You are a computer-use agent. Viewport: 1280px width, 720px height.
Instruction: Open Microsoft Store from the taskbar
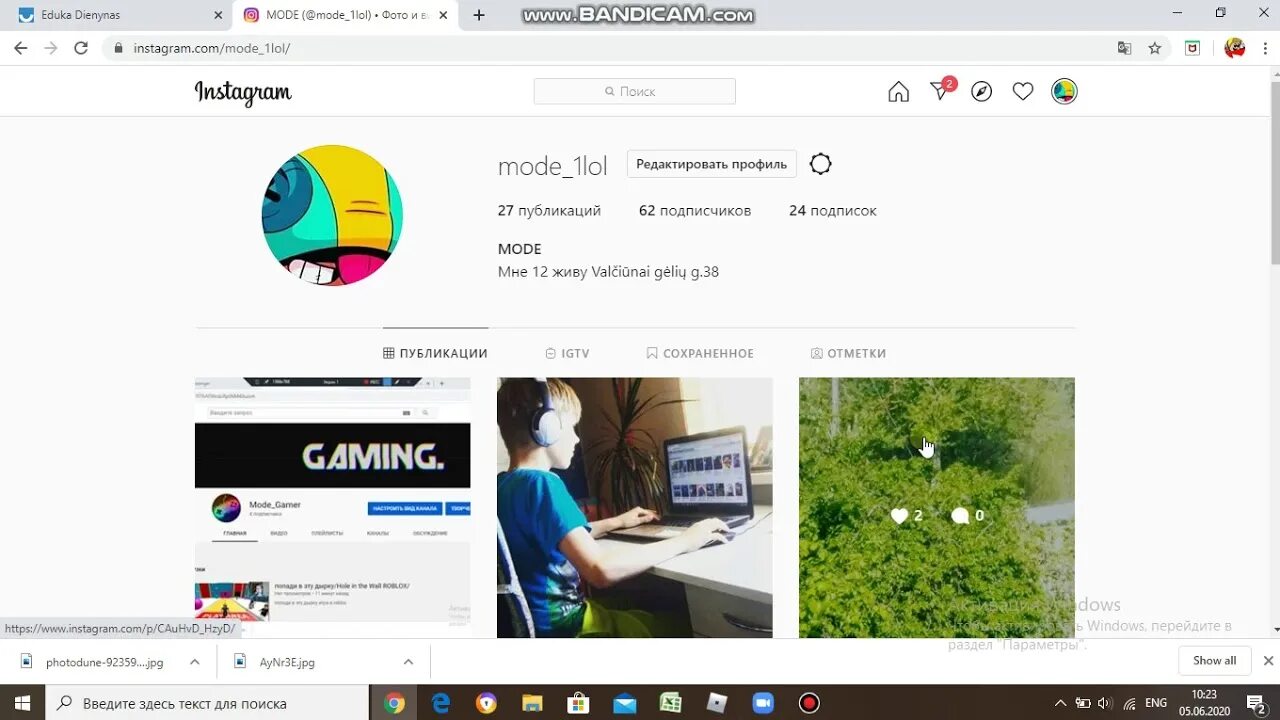tap(578, 703)
